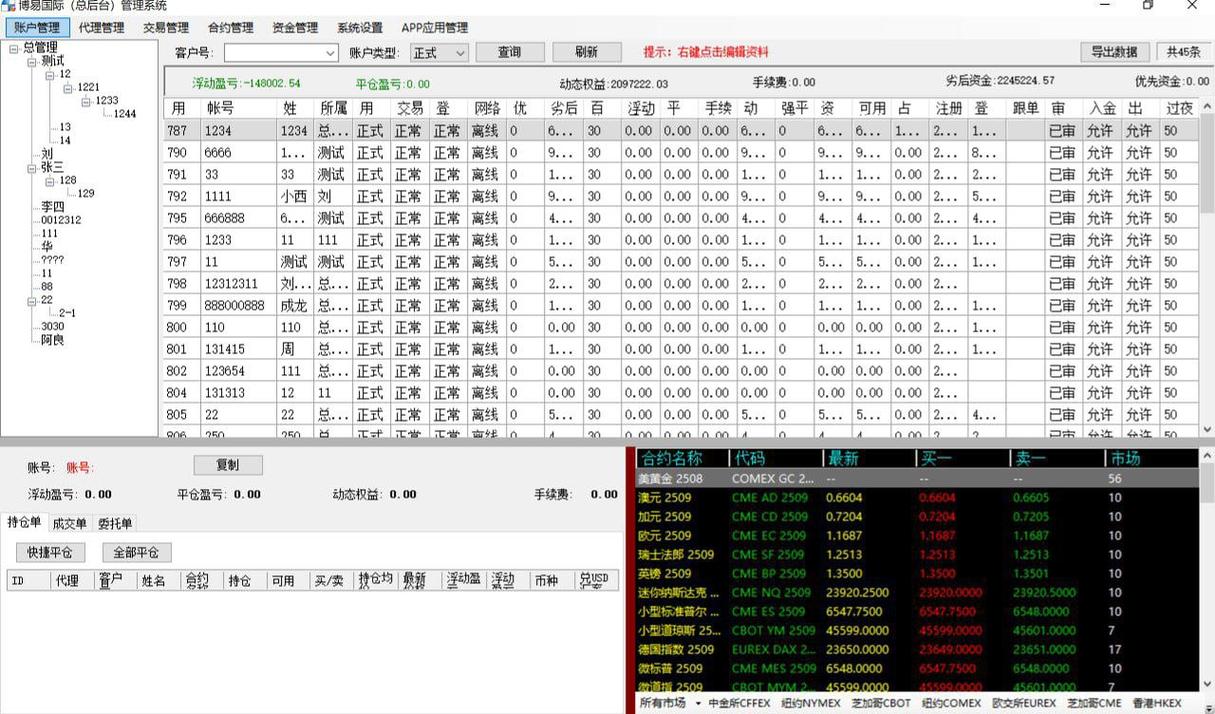Click the 复制 button
Viewport: 1215px width, 714px height.
coord(228,465)
